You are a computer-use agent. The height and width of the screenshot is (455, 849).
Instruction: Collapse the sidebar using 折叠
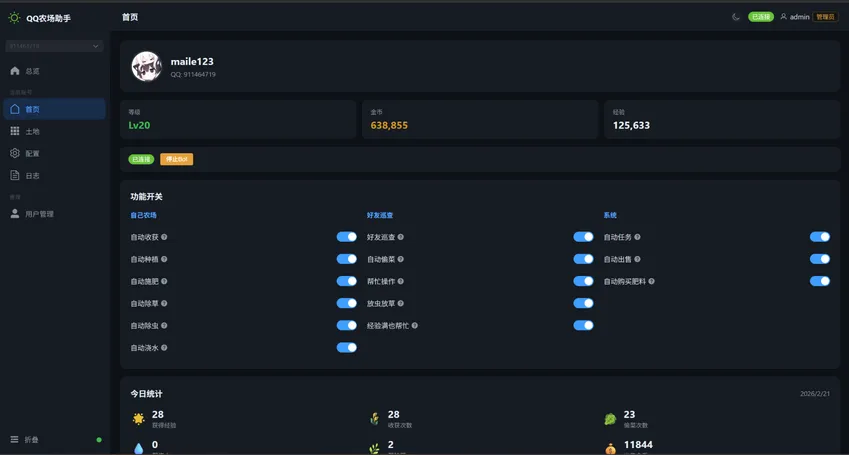point(30,440)
